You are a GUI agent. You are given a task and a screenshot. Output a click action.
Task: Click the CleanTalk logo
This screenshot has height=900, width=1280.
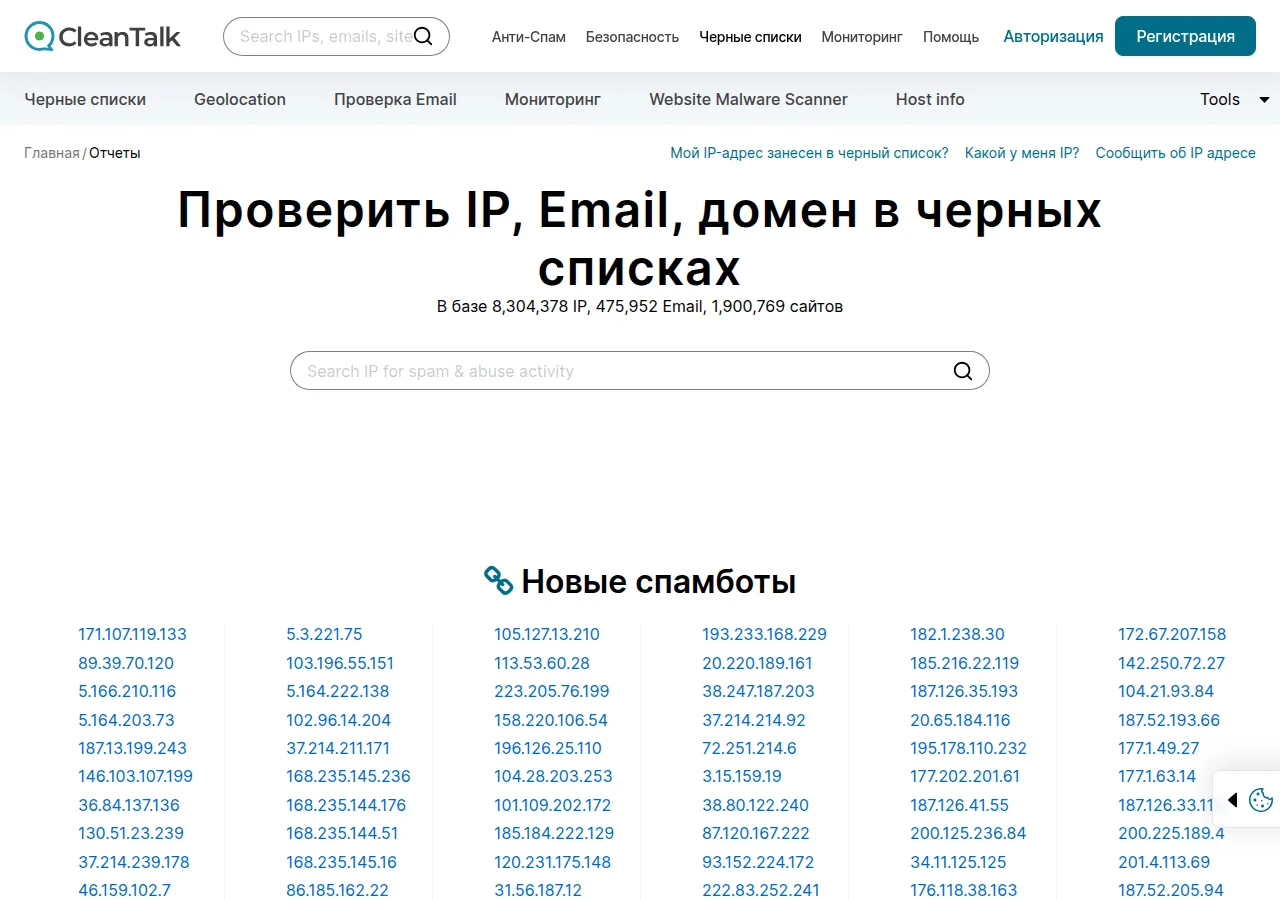coord(103,37)
